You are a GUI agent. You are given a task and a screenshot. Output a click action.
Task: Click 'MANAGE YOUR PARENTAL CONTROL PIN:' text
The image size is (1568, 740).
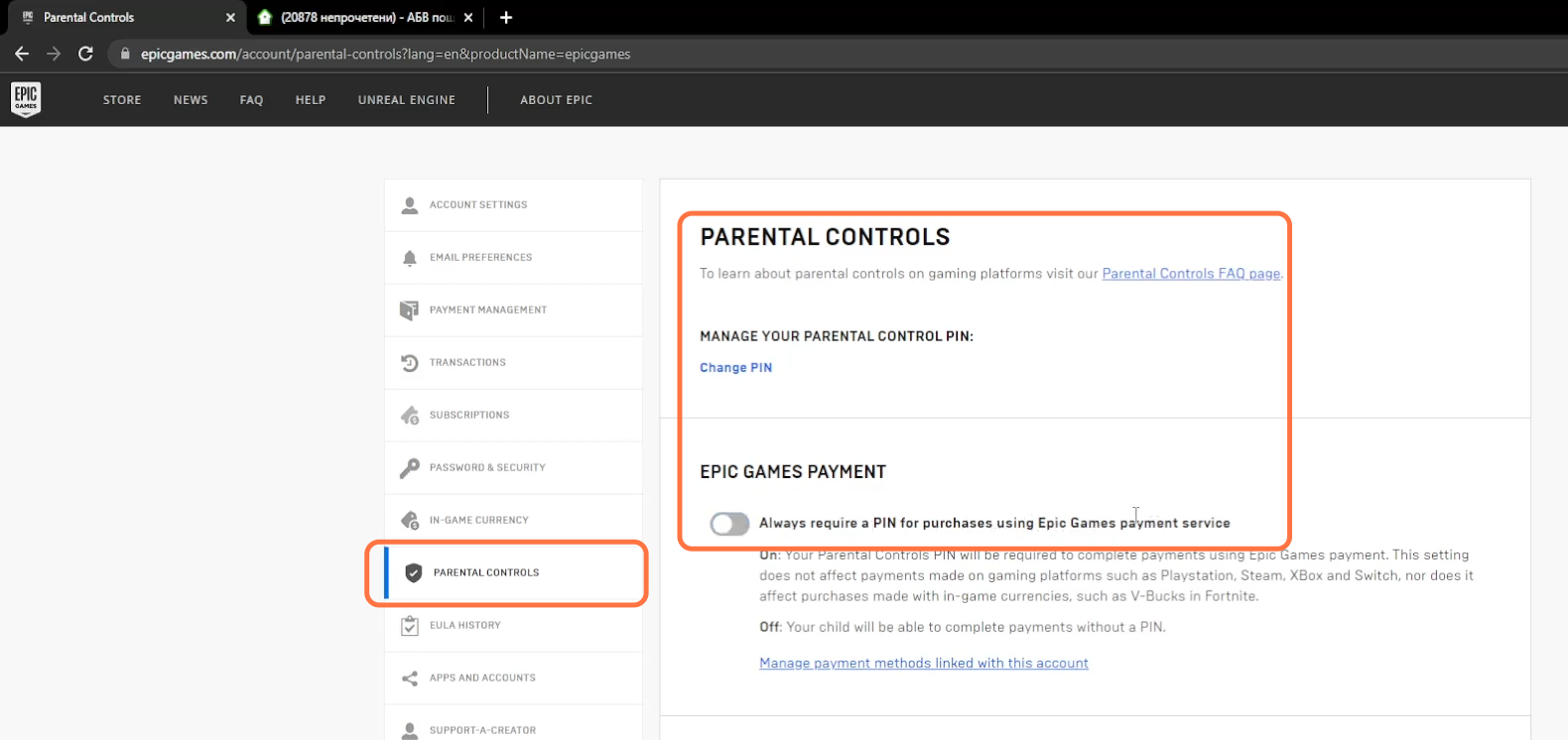point(837,337)
